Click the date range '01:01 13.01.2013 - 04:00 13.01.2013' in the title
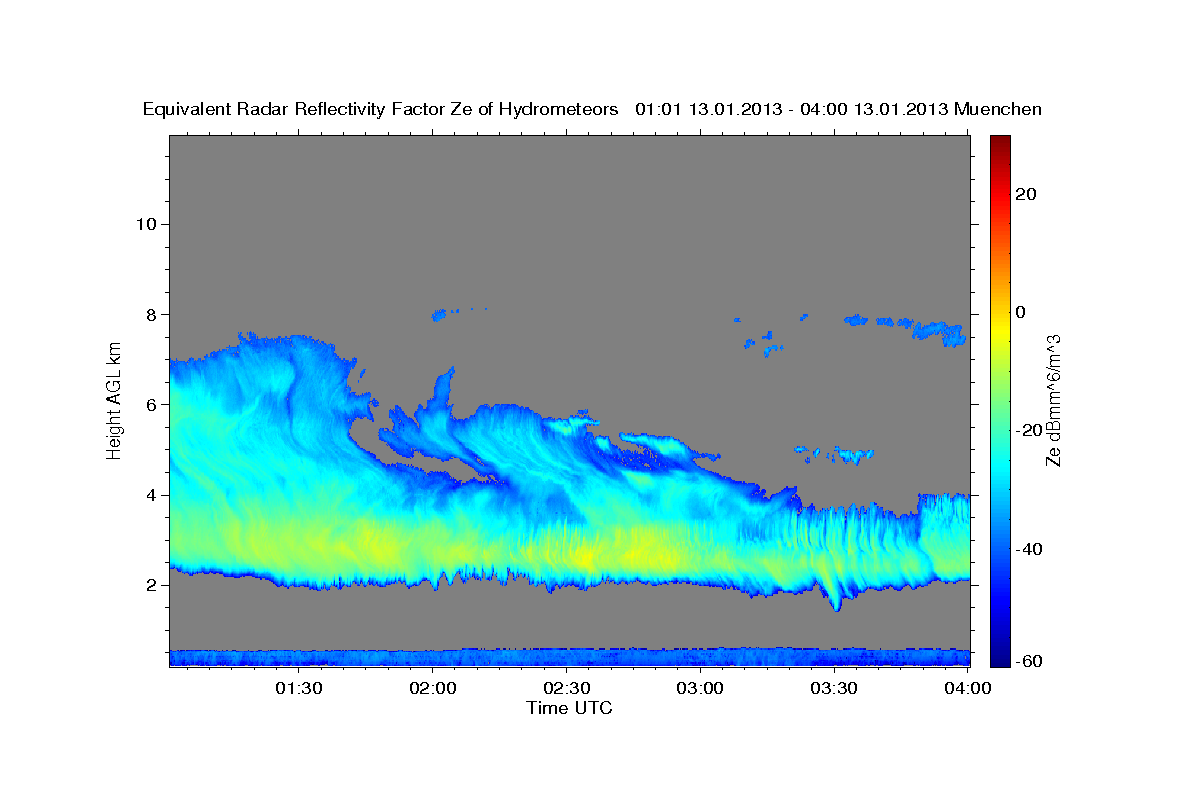The height and width of the screenshot is (800, 1200). point(792,110)
